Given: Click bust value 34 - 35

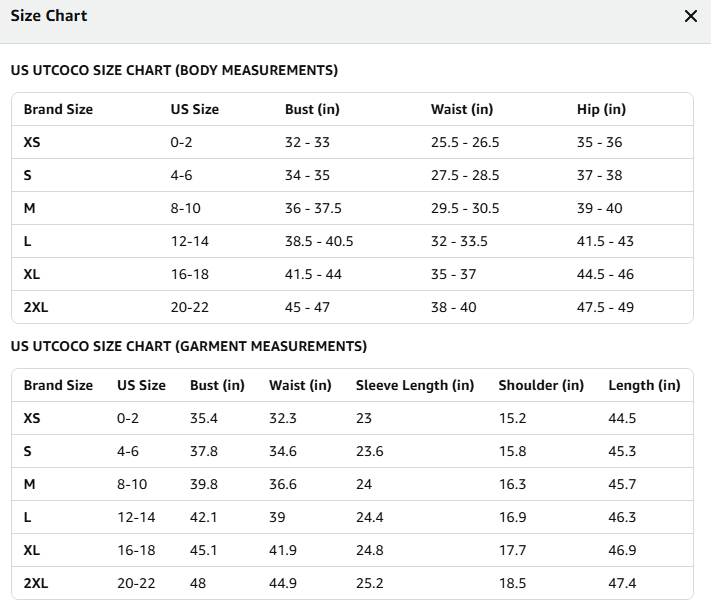Looking at the screenshot, I should pyautogui.click(x=307, y=175).
